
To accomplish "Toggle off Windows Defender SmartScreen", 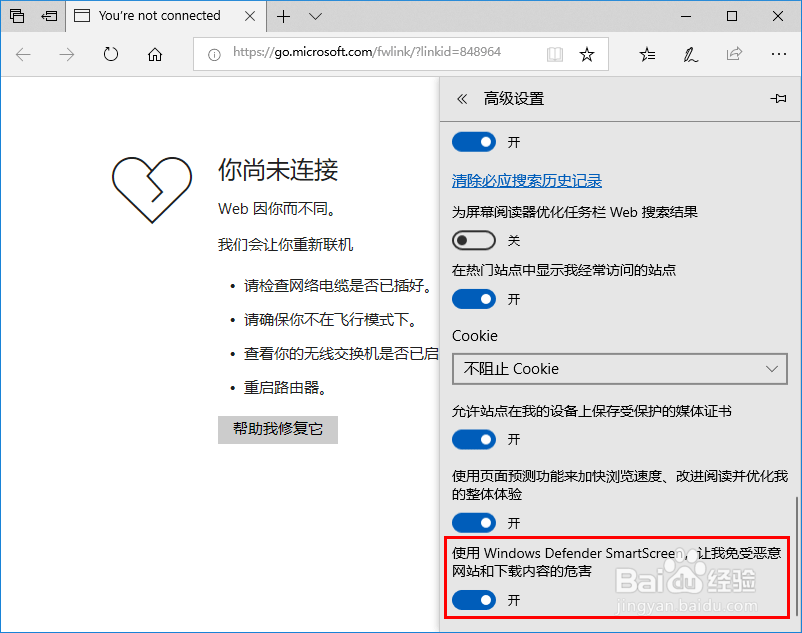I will [473, 600].
